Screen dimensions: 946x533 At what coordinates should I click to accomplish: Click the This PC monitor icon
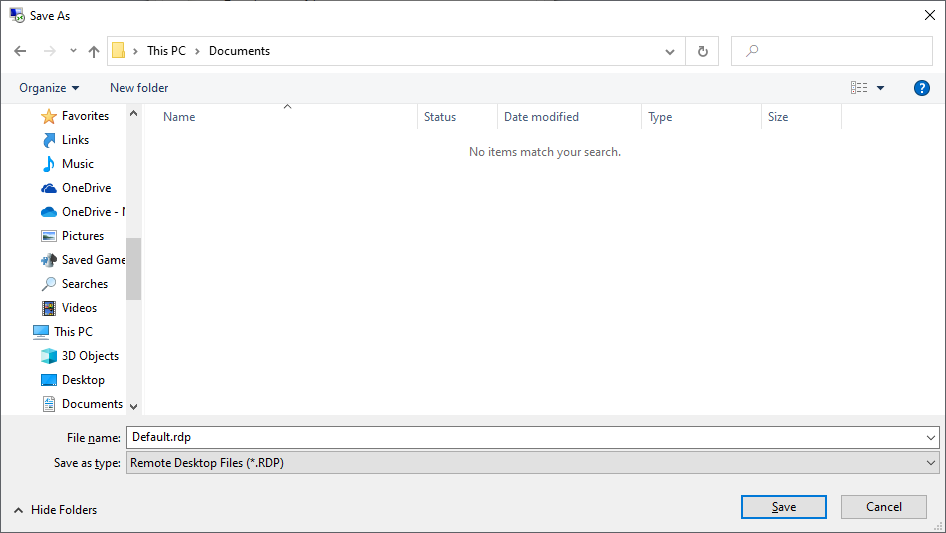(x=41, y=332)
